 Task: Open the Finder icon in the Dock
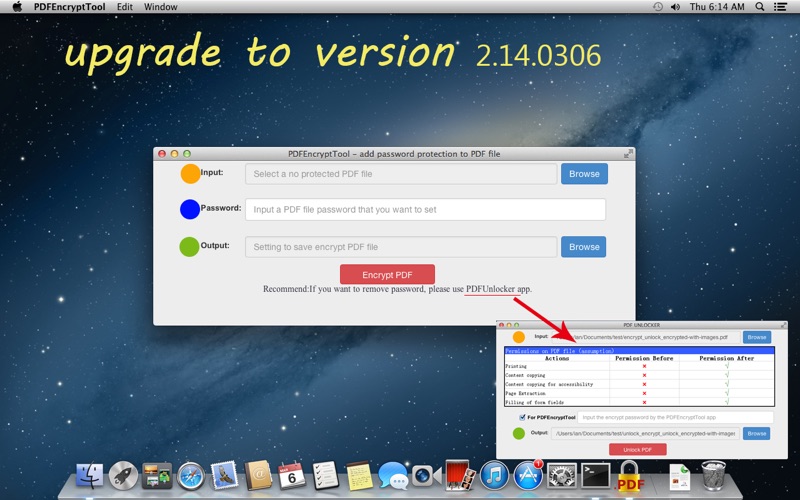click(x=89, y=476)
